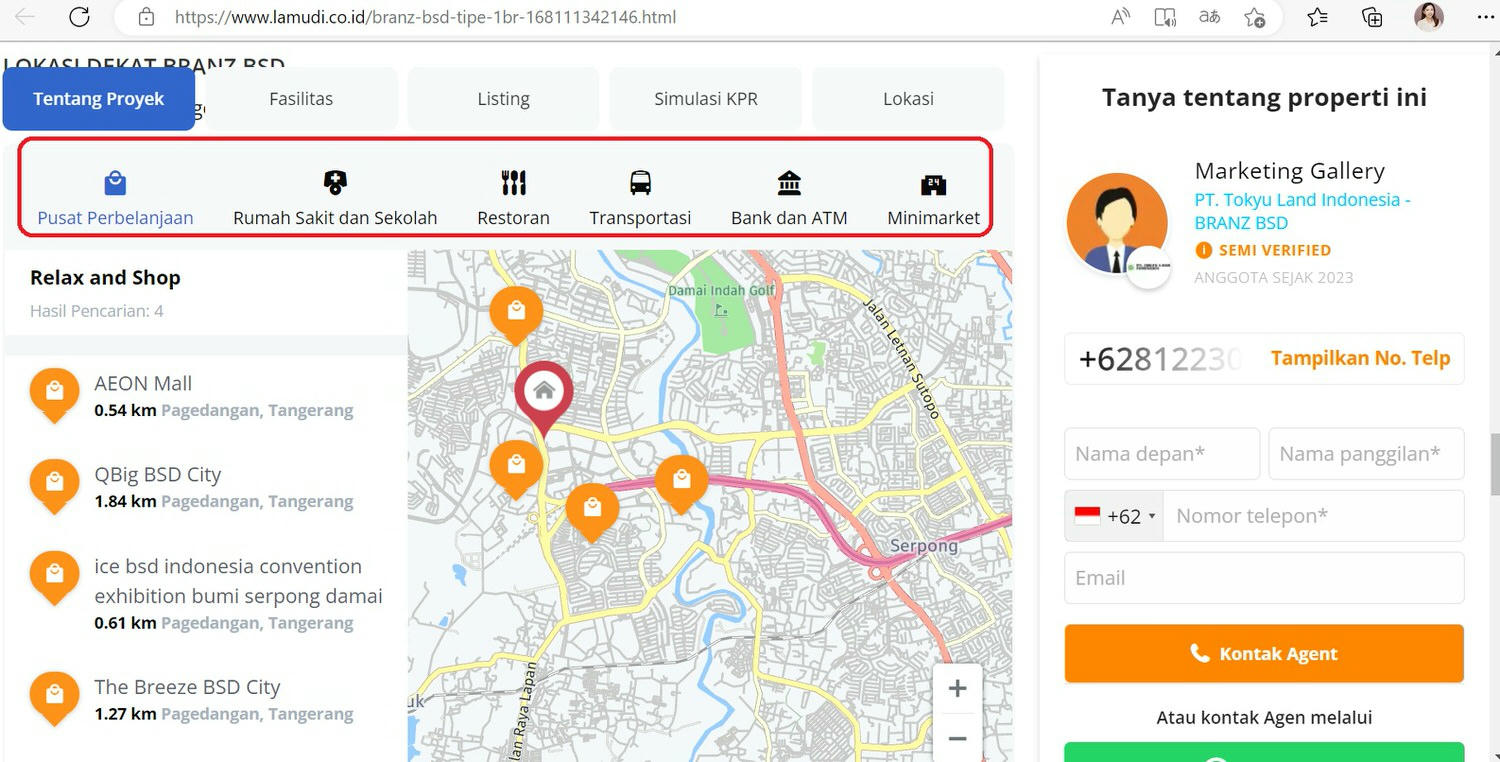
Task: Click the SEMI VERIFIED badge
Action: coord(1263,250)
